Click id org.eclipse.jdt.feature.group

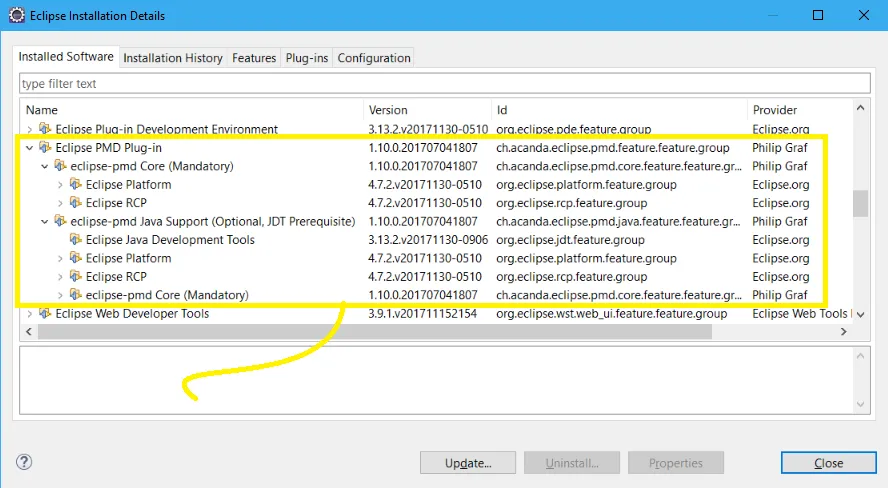[570, 240]
